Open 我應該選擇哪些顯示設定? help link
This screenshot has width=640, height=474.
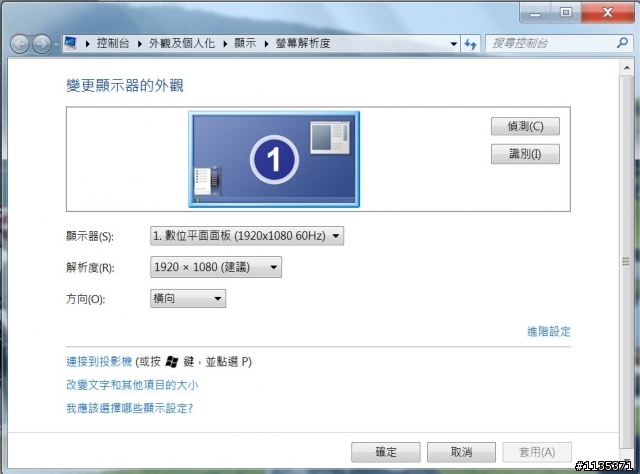[129, 408]
